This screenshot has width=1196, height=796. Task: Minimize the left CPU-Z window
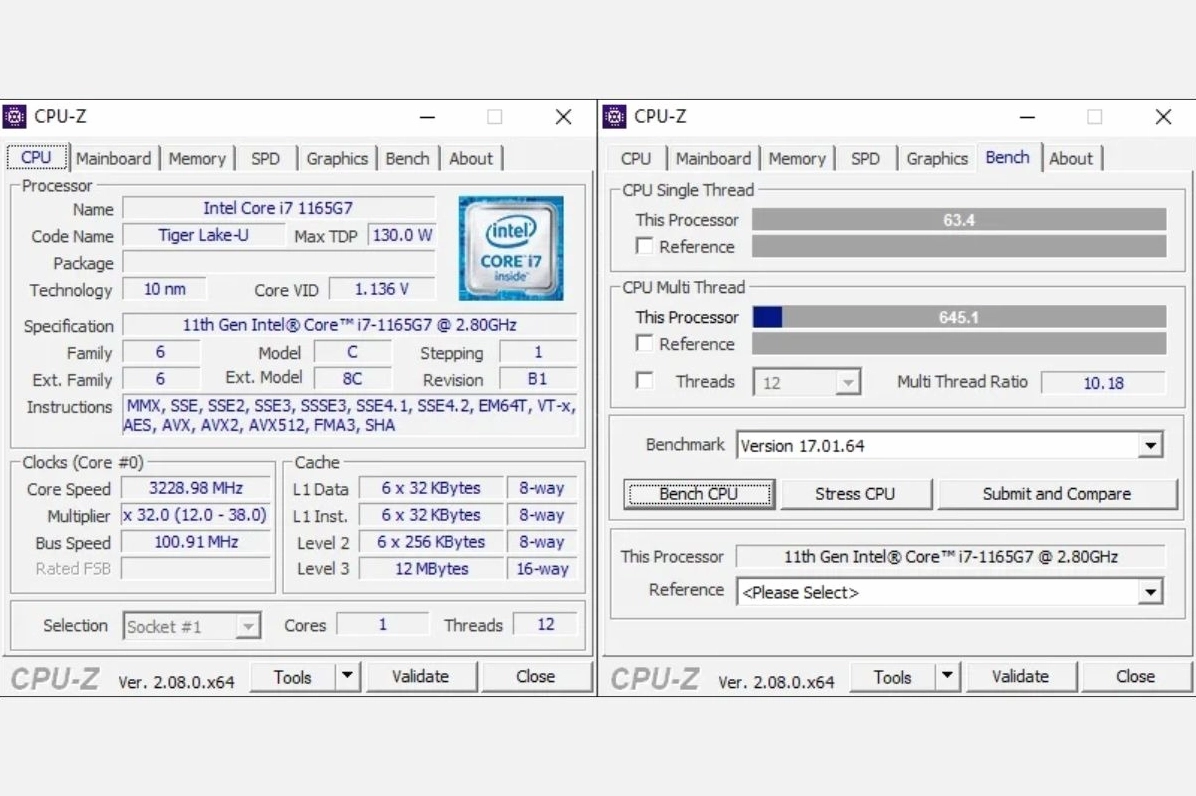click(427, 117)
